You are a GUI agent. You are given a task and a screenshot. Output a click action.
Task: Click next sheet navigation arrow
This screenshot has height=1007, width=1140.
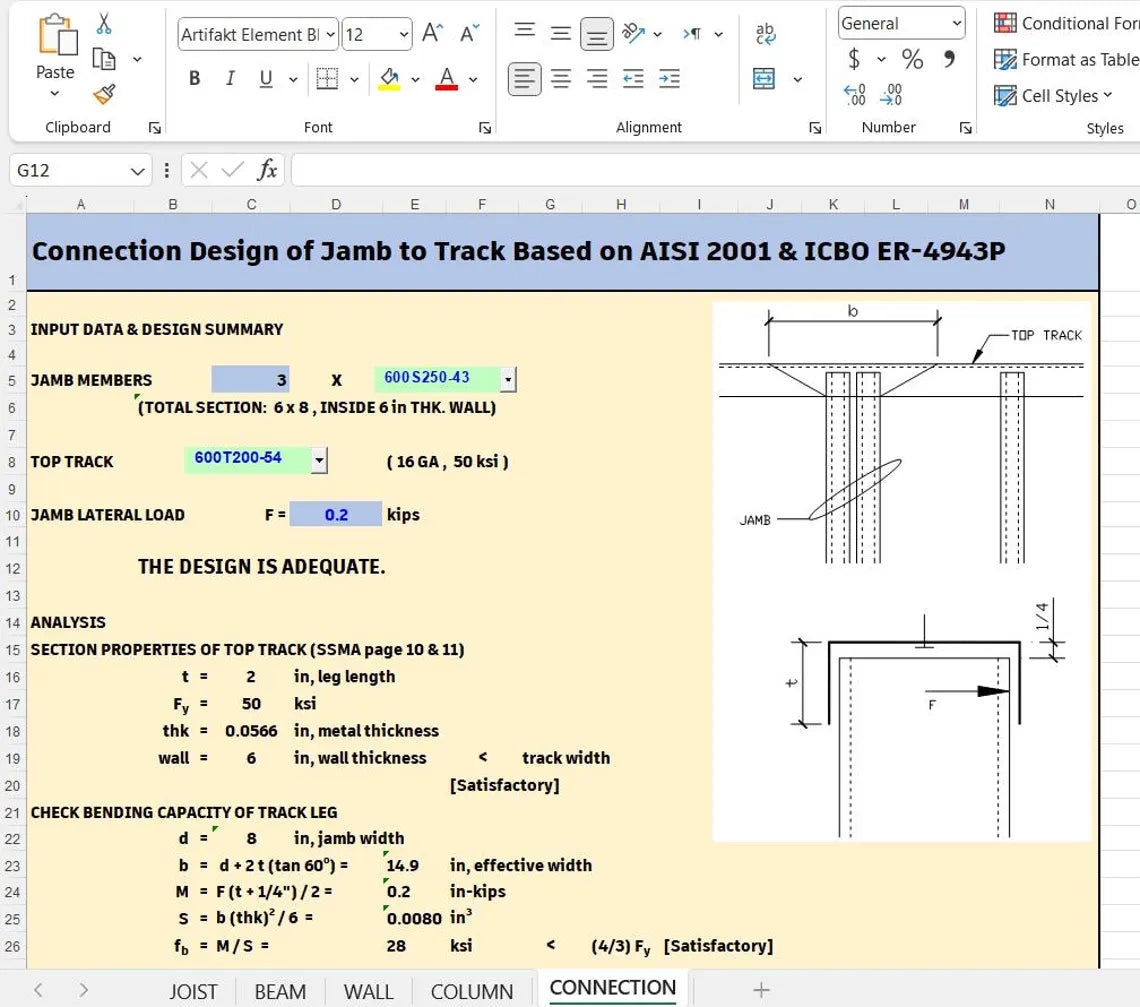coord(84,990)
